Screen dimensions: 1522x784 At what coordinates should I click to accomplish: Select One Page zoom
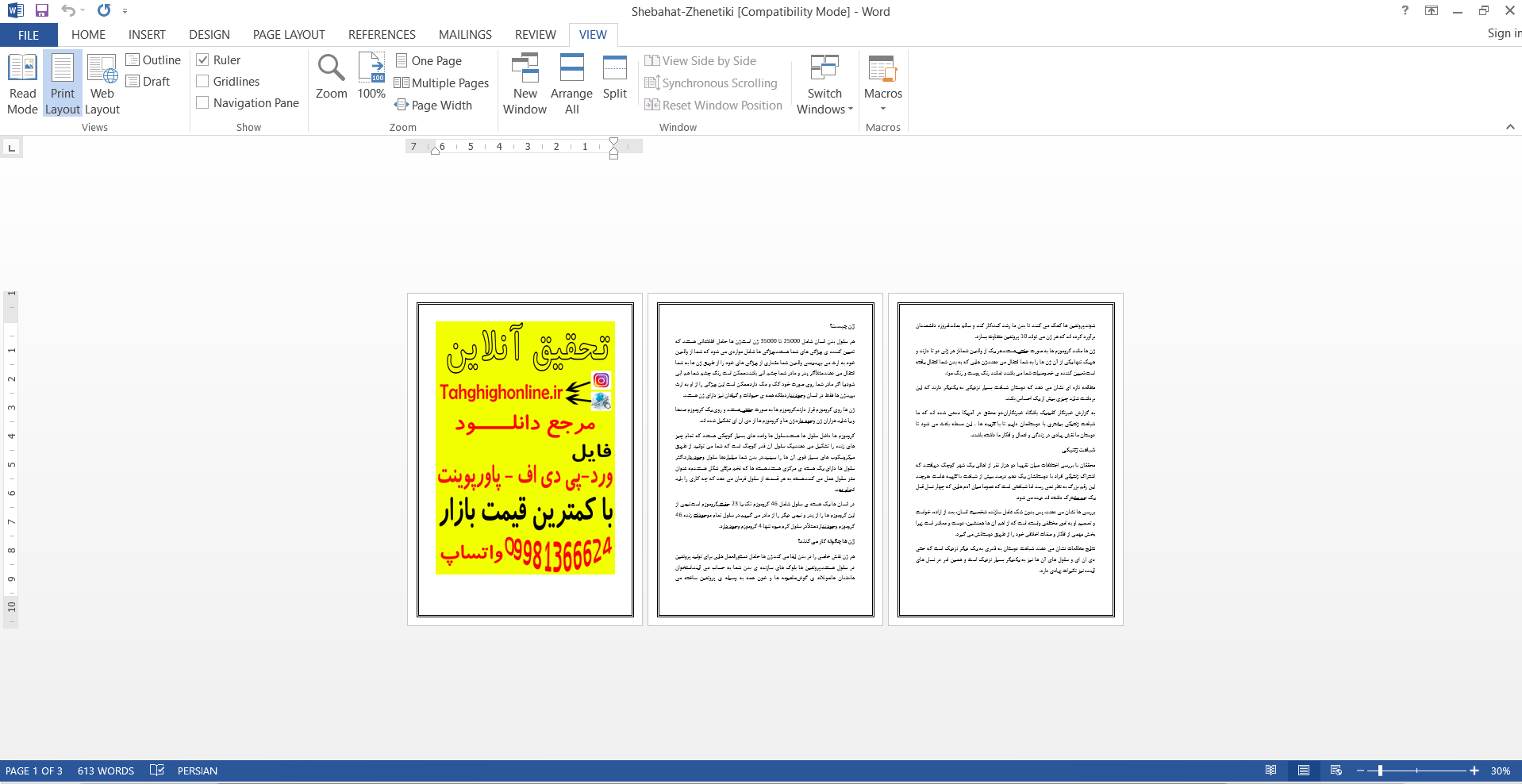click(429, 61)
